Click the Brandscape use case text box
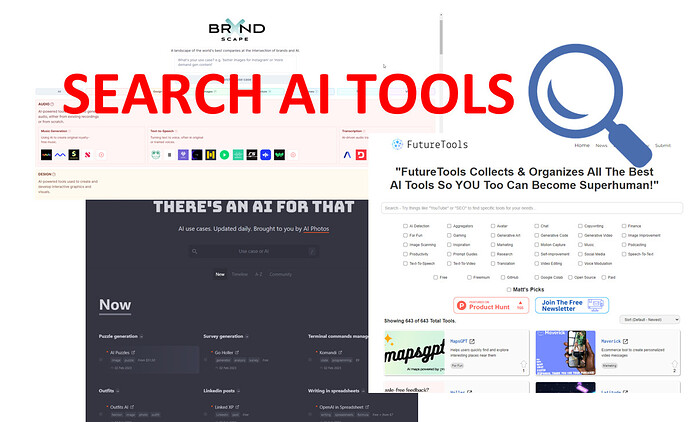Screen dimensions: 690x422 click(x=234, y=62)
